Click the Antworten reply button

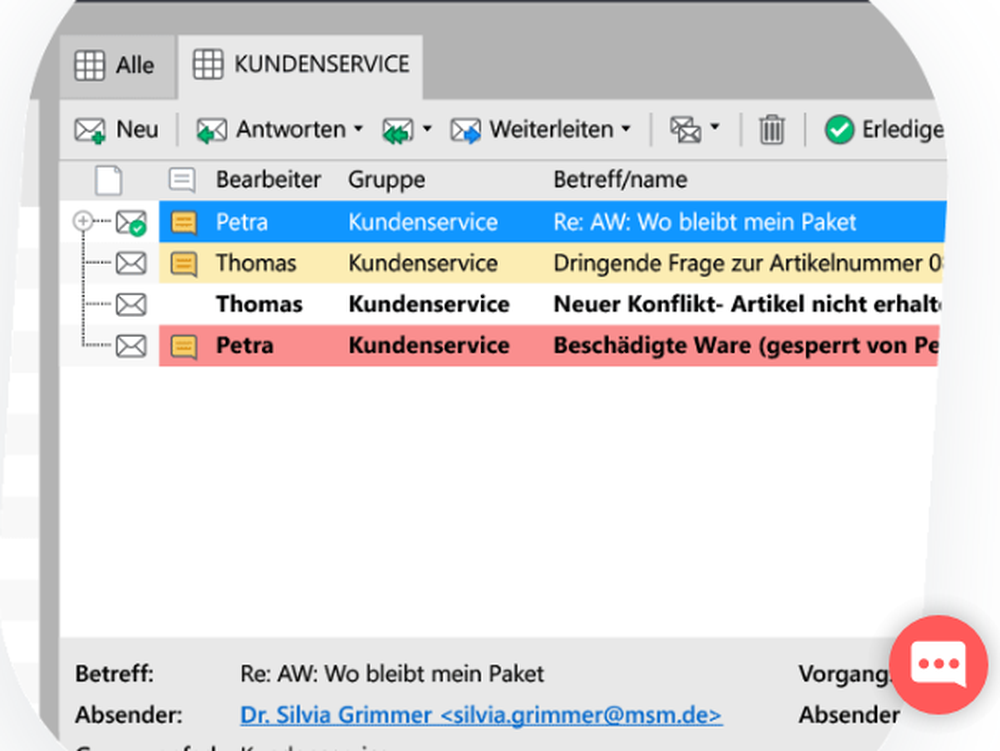pos(271,129)
